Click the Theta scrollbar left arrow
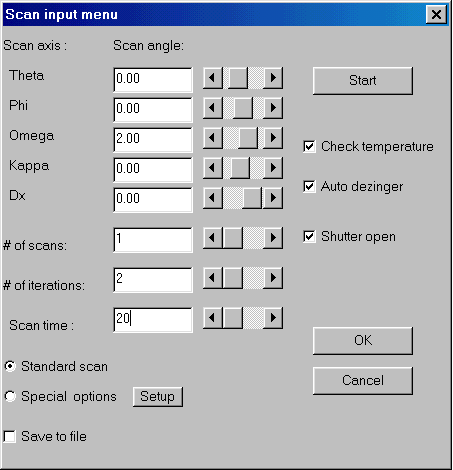 point(213,78)
